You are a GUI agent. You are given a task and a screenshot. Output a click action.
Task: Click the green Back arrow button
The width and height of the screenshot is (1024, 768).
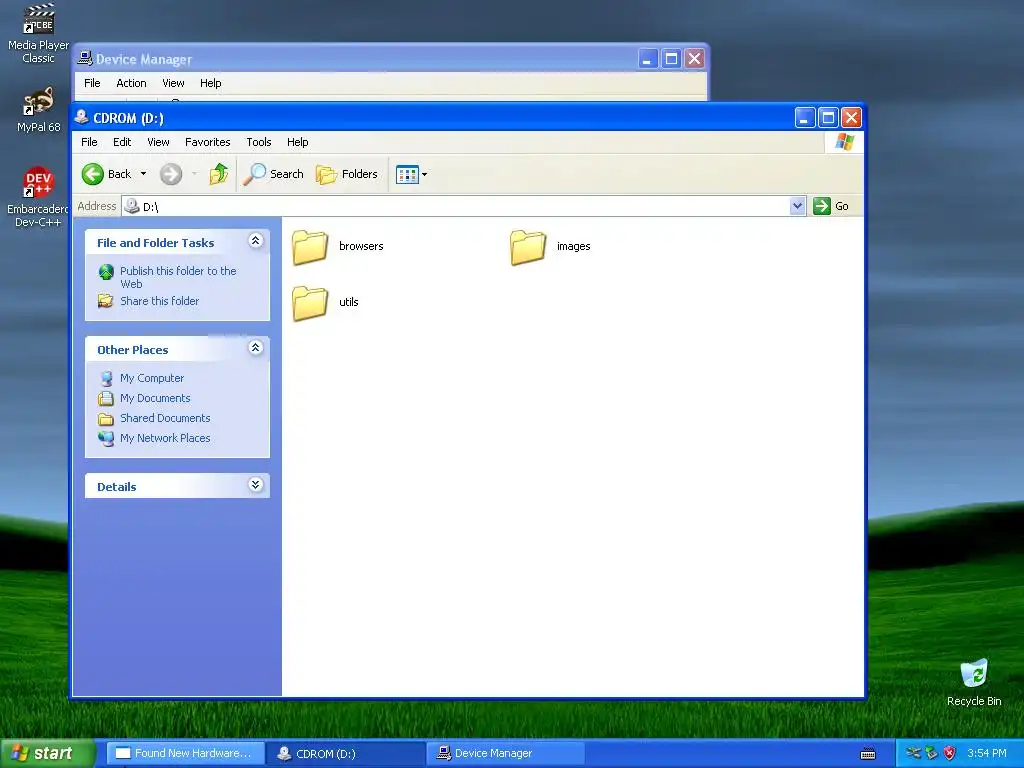93,174
